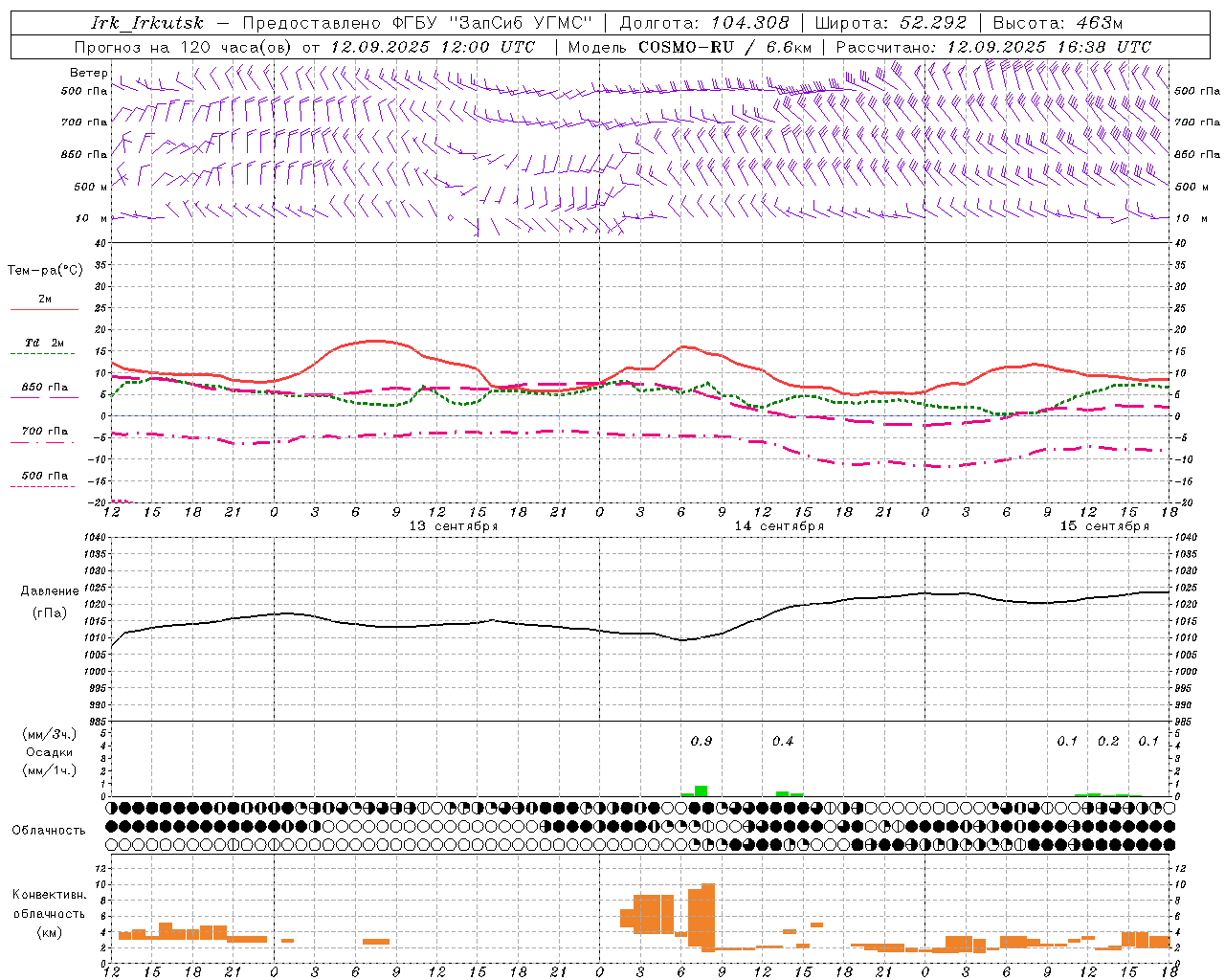Image resolution: width=1225 pixels, height=980 pixels.
Task: Click the Конвективн. облачность label
Action: 50,904
